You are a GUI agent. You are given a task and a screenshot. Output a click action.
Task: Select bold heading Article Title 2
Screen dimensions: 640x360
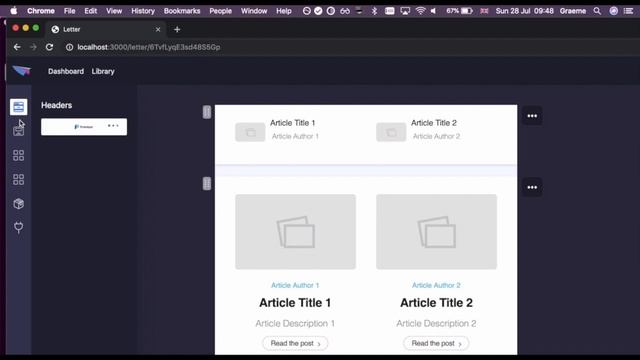coord(436,303)
